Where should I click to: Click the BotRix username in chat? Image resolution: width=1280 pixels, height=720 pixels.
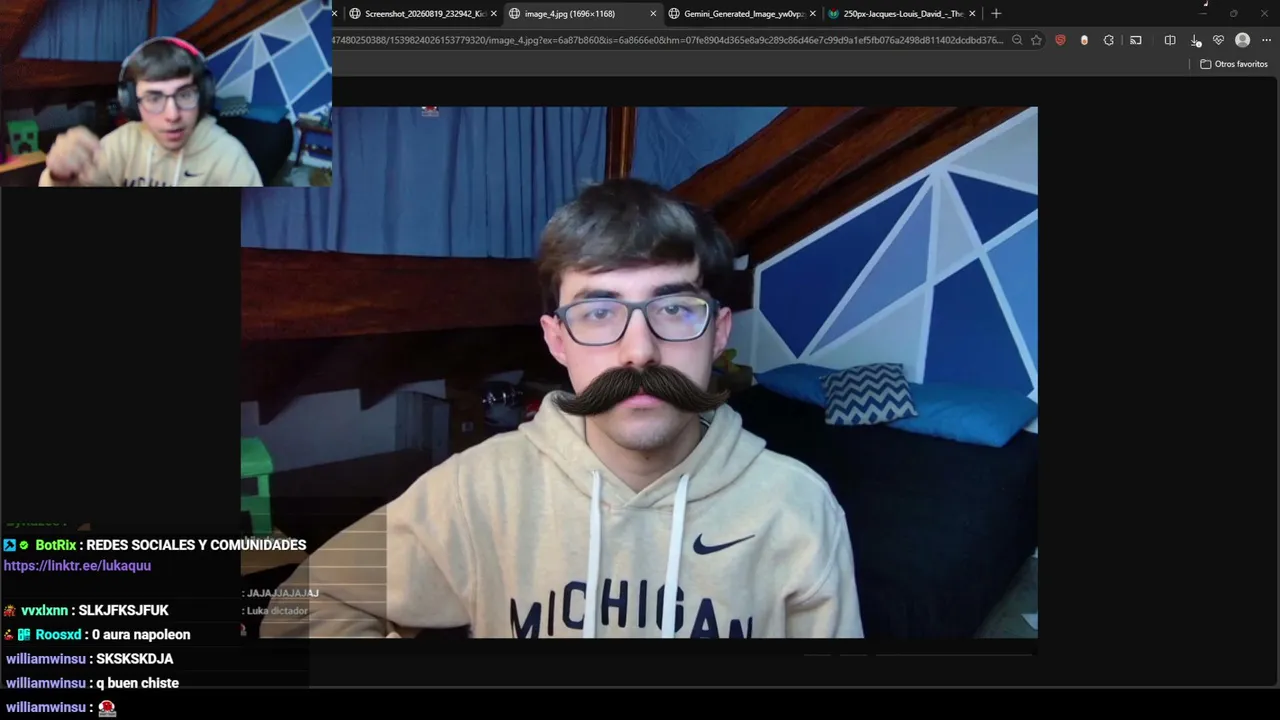tap(56, 545)
